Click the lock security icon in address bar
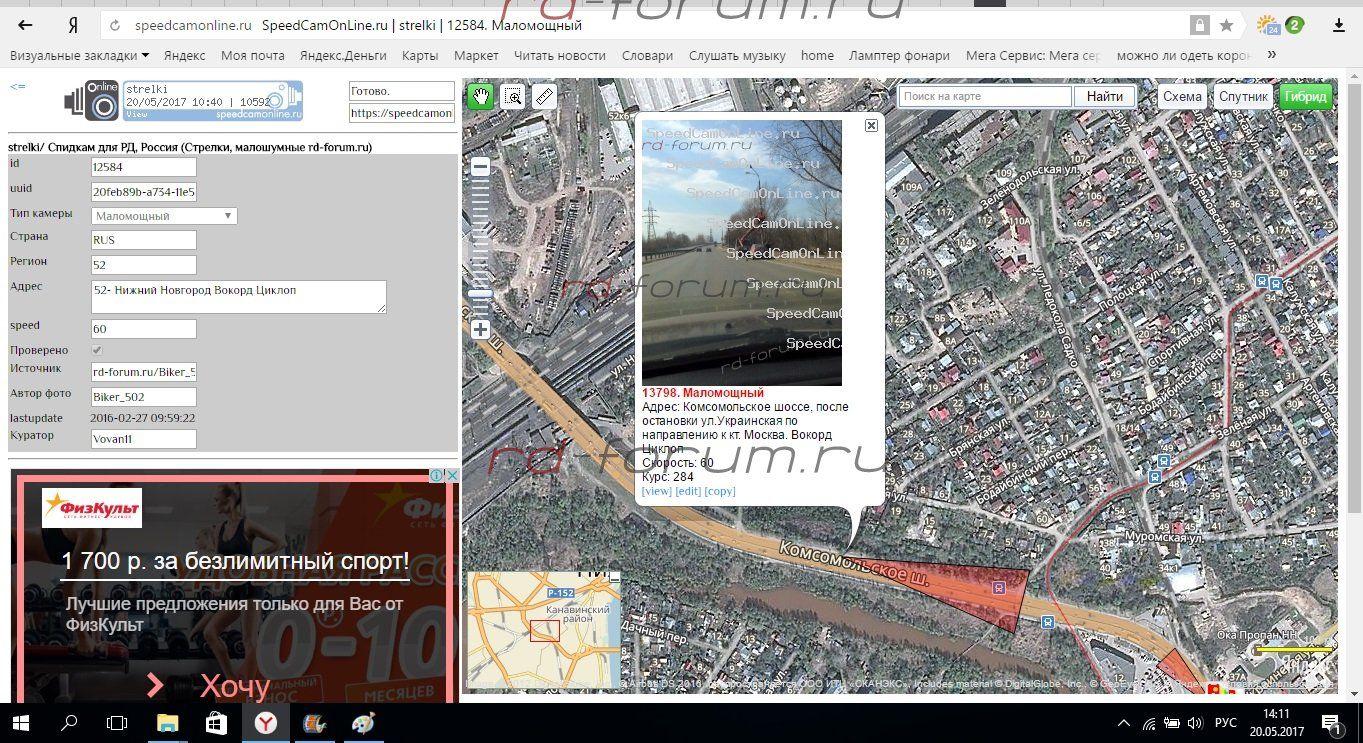The image size is (1363, 743). (x=1198, y=25)
